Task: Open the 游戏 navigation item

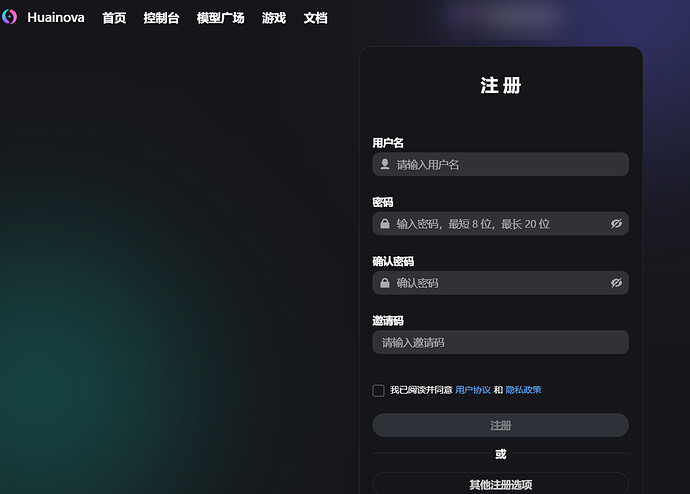Action: tap(274, 18)
